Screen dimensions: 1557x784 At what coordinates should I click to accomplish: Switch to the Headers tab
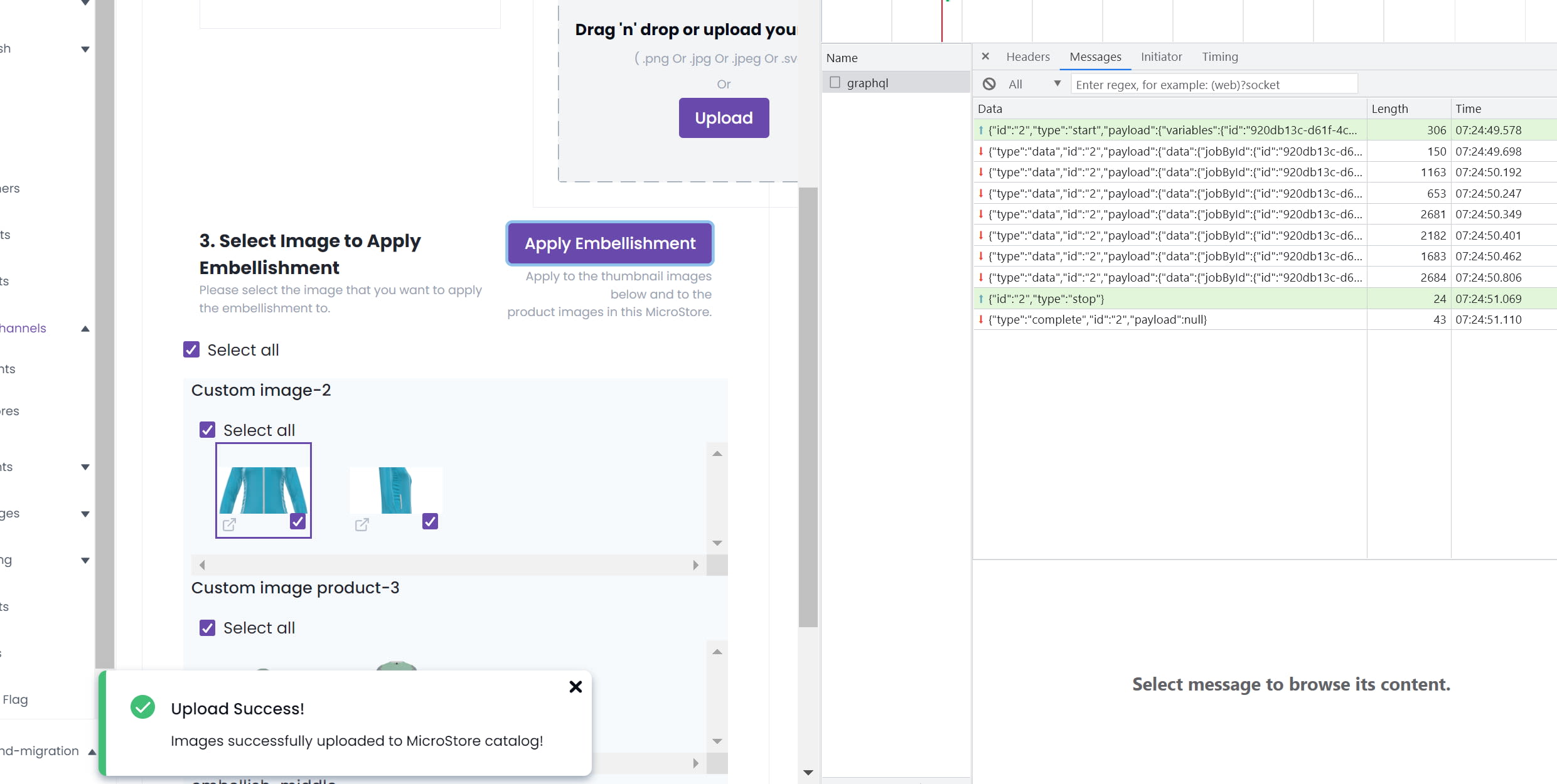point(1027,56)
